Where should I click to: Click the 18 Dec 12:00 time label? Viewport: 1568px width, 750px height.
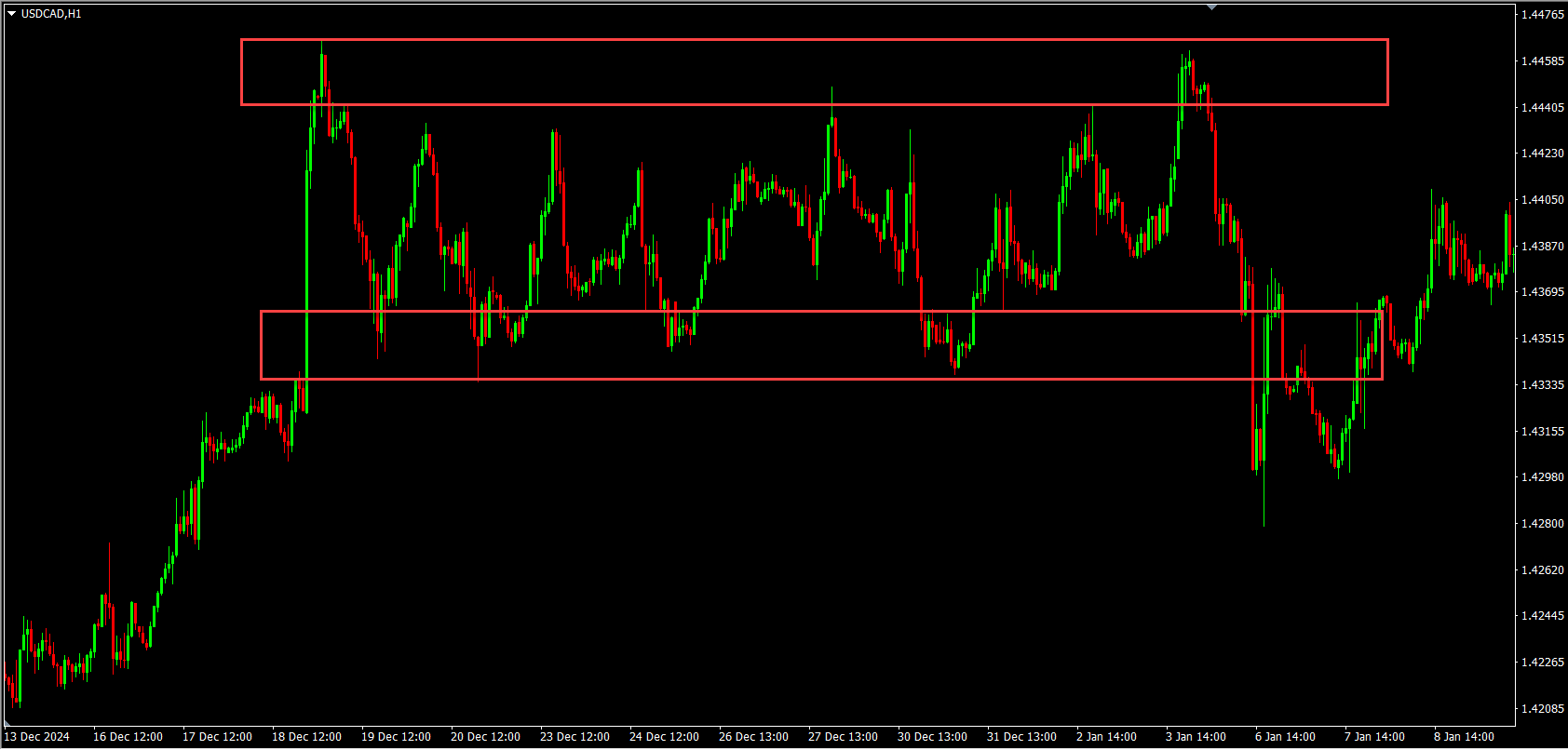click(x=306, y=737)
